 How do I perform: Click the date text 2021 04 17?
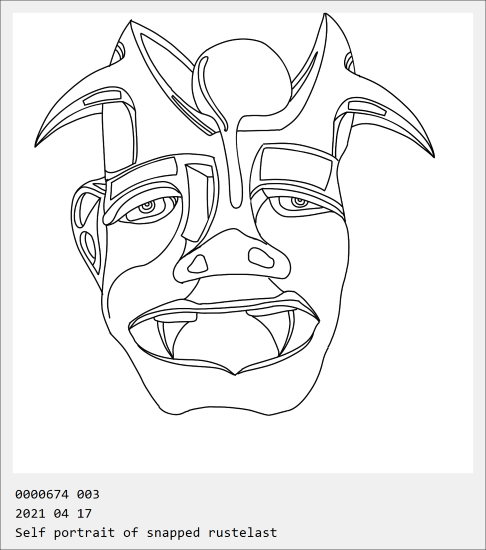click(53, 514)
